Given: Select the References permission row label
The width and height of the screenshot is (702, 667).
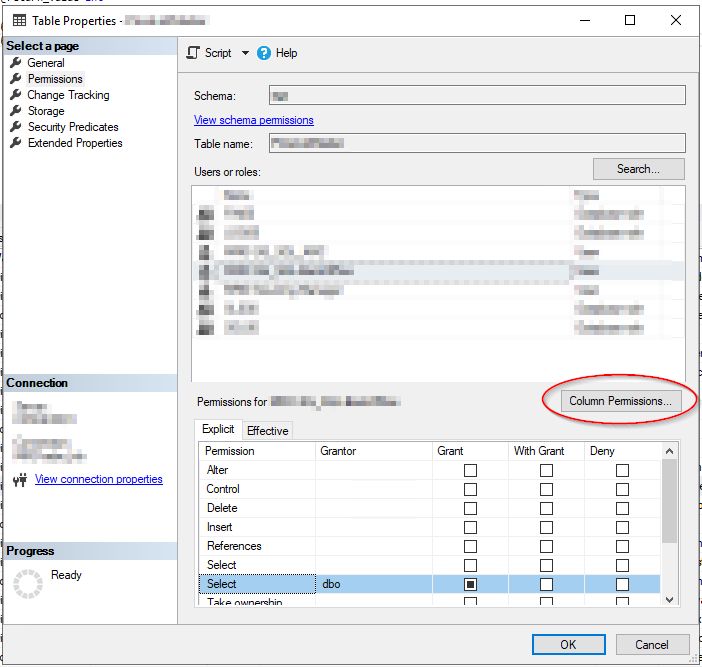Looking at the screenshot, I should point(234,546).
